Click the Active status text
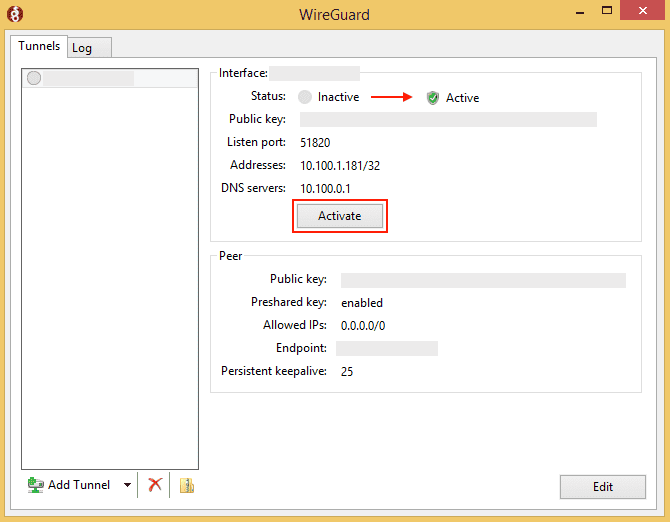The image size is (670, 522). point(462,98)
